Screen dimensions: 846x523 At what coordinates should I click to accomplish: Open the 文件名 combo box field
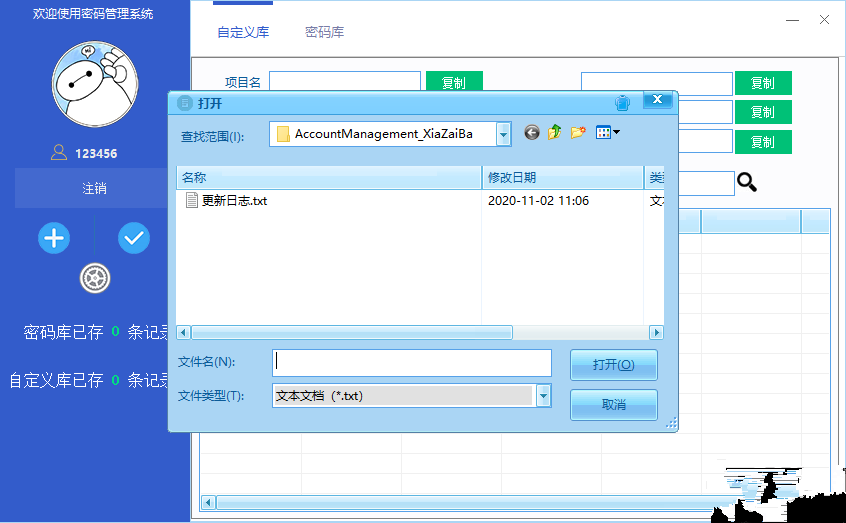point(412,362)
